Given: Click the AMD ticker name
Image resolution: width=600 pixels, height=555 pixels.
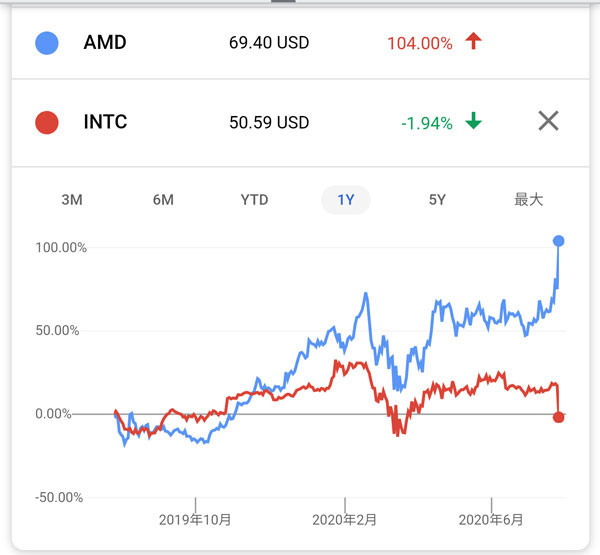Looking at the screenshot, I should coord(105,43).
